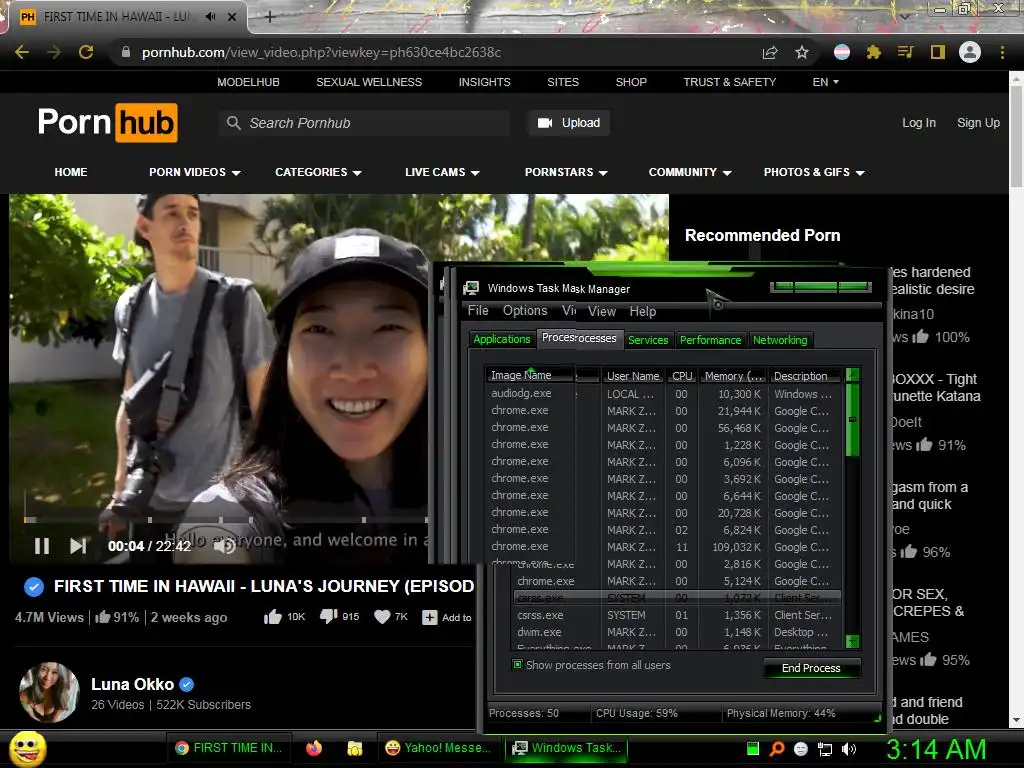Click the Upload button

click(569, 123)
